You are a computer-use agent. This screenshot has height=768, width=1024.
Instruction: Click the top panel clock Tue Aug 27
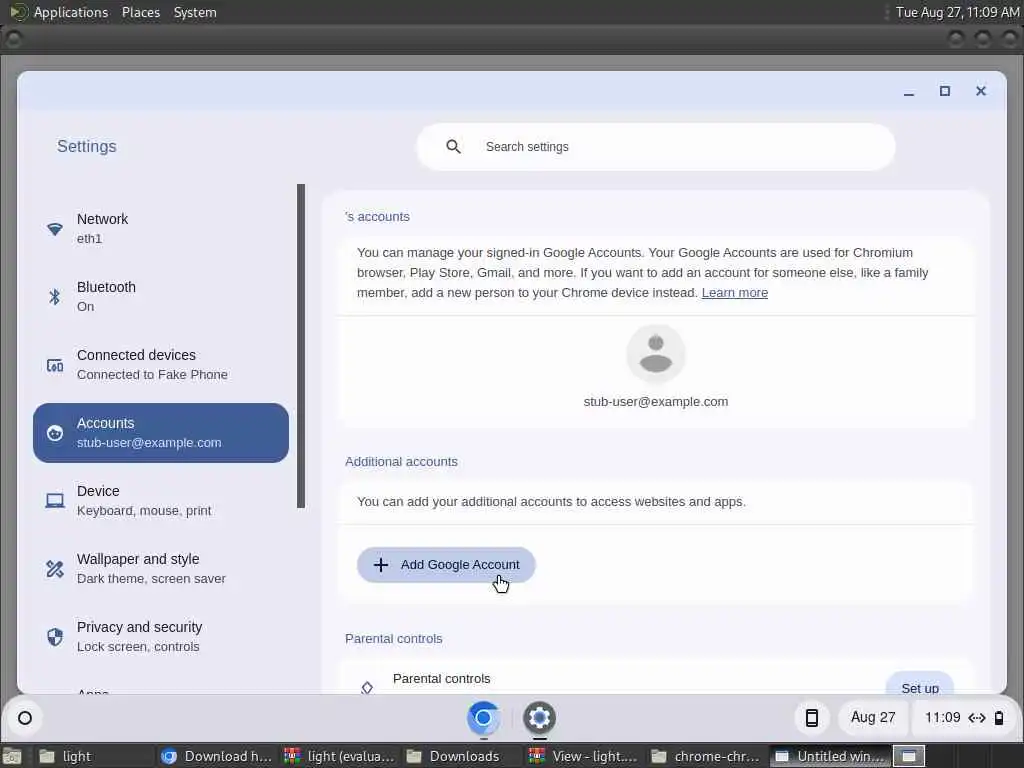click(957, 12)
